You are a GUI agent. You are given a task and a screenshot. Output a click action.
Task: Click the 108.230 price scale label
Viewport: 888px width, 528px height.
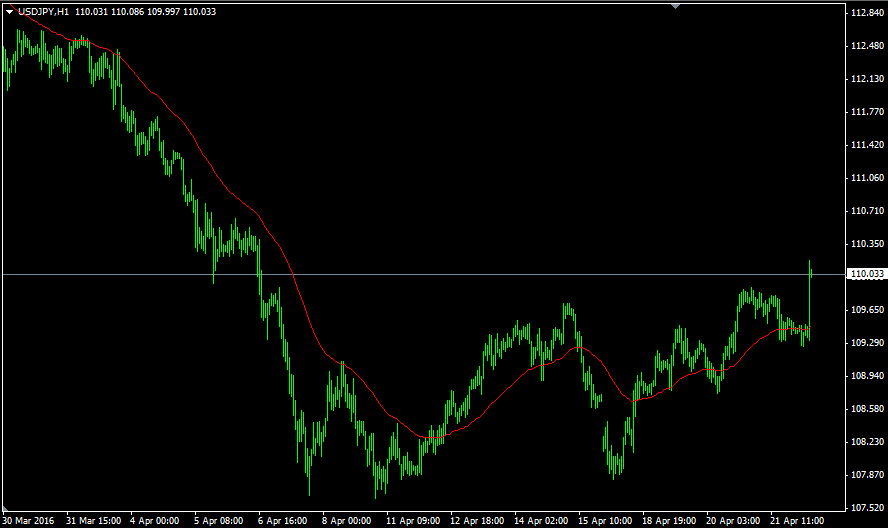click(x=867, y=441)
